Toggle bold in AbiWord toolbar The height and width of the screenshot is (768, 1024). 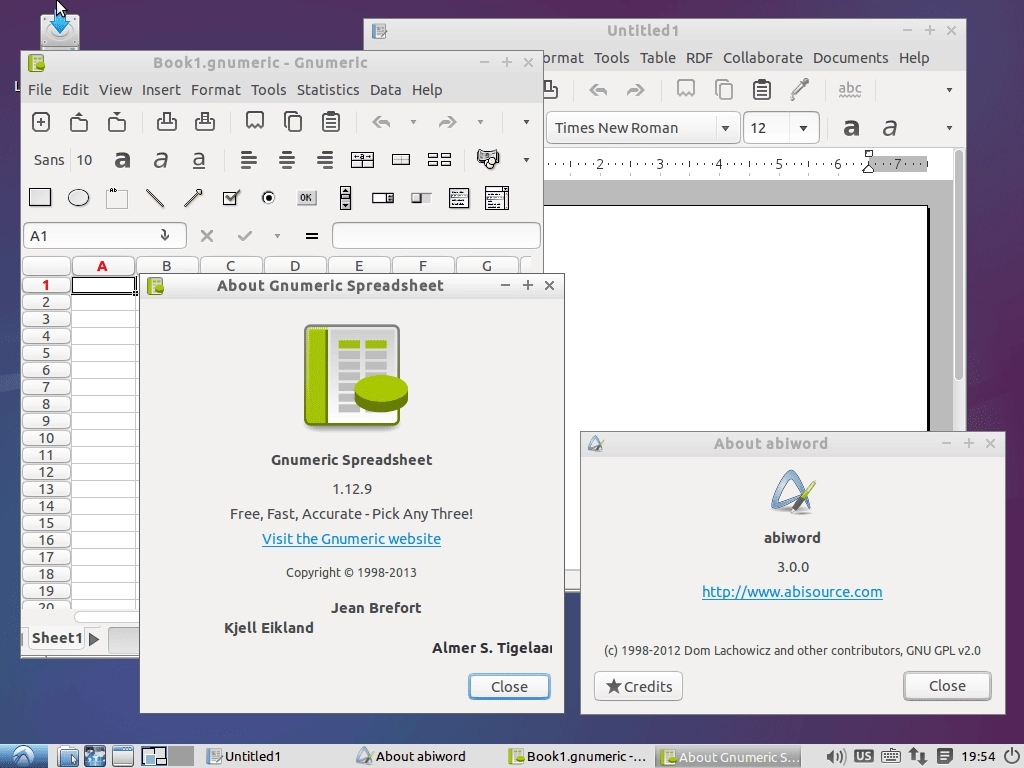click(851, 128)
